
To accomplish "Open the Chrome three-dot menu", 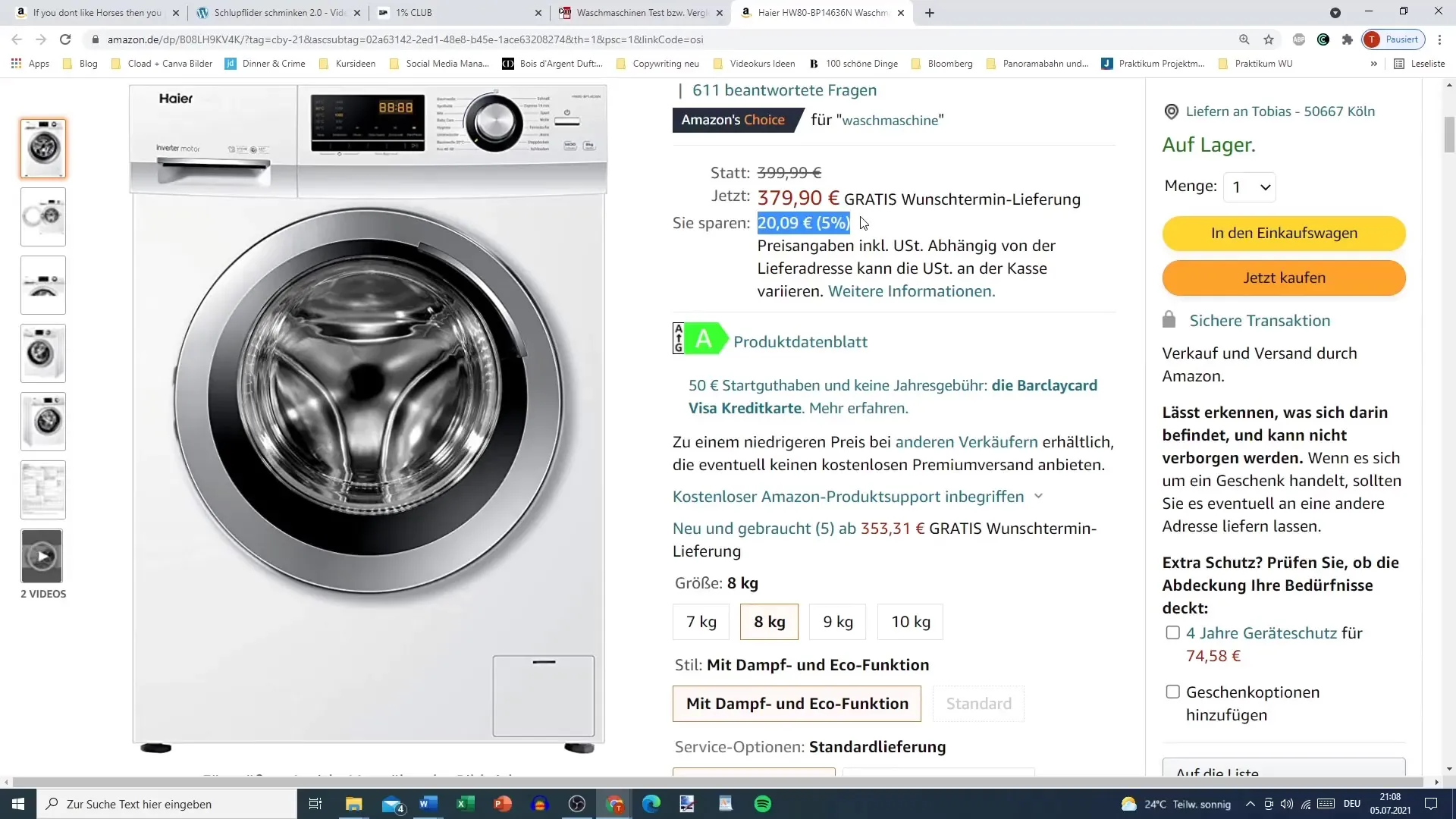I will (x=1440, y=39).
